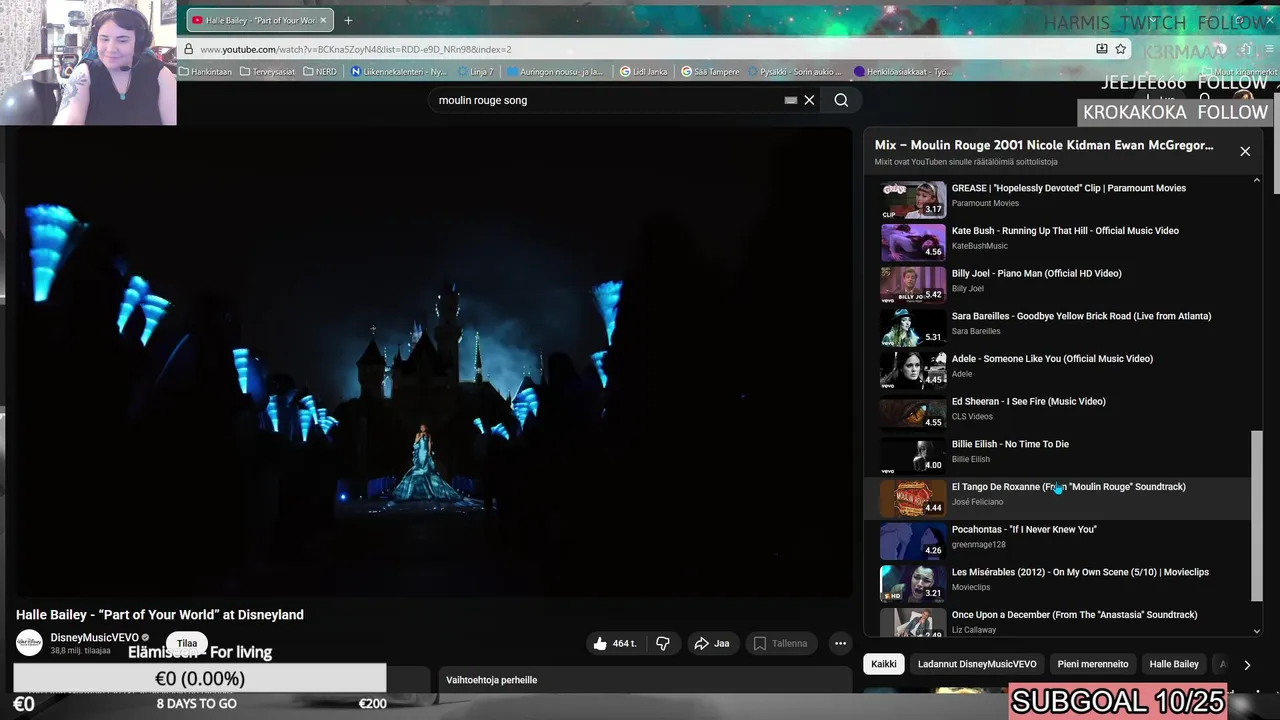Play Billie Eilish No Time To Die thumbnail
The width and height of the screenshot is (1280, 720).
click(913, 455)
